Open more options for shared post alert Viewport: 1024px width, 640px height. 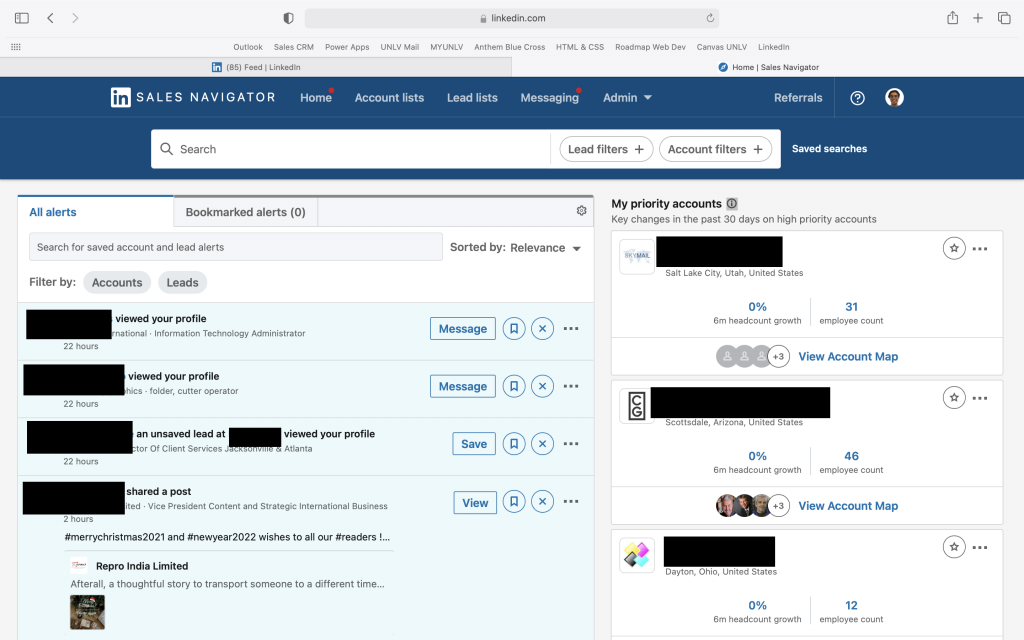coord(571,502)
